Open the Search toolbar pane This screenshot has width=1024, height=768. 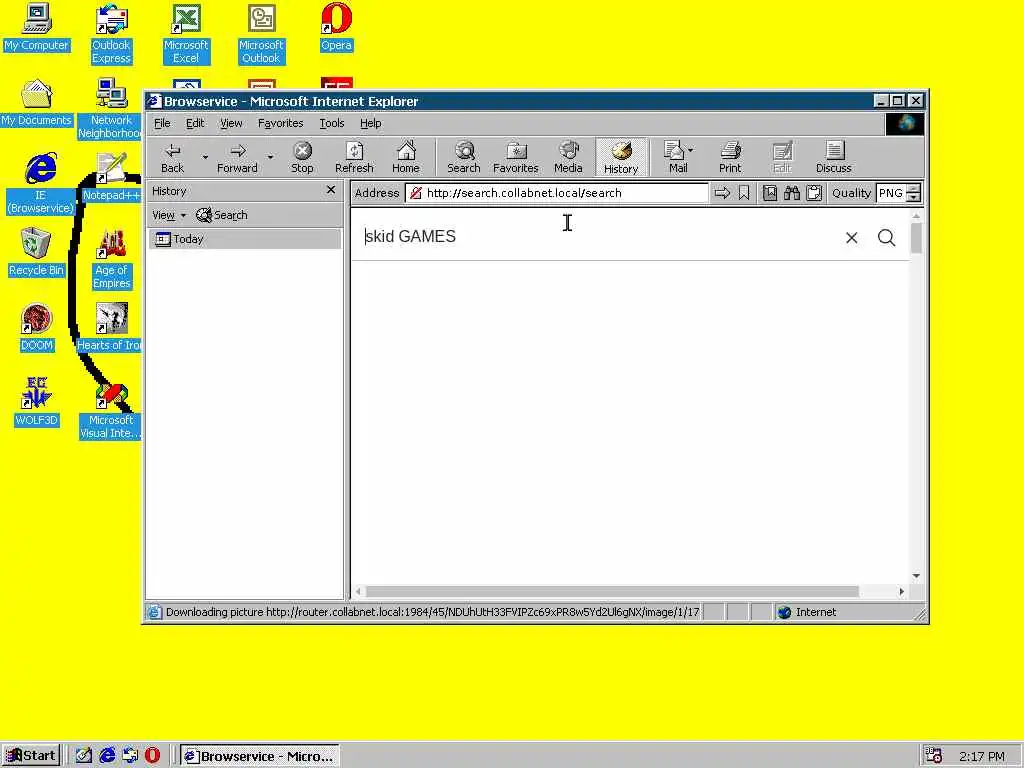pyautogui.click(x=464, y=157)
